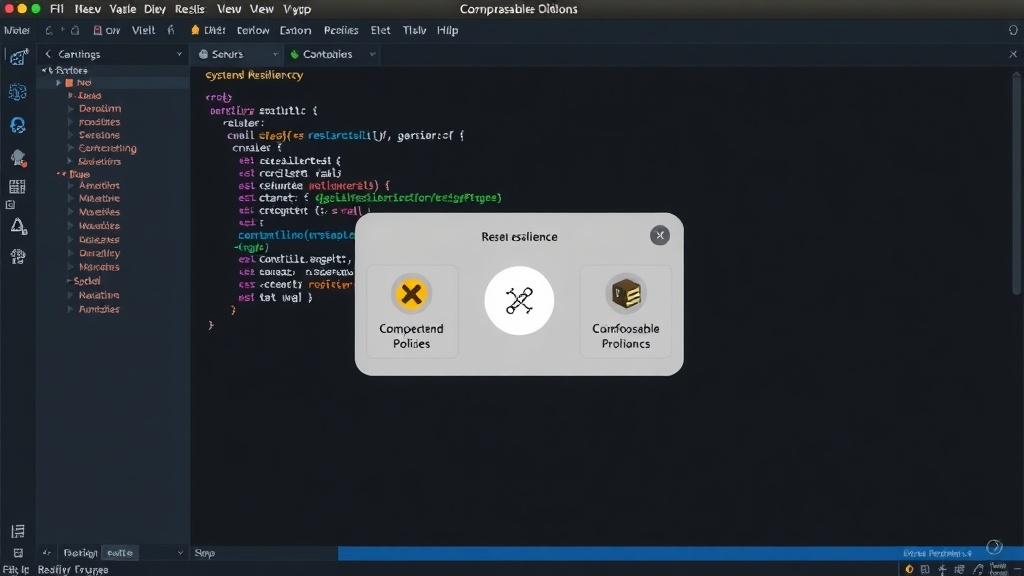Select the white circular link tool icon
The height and width of the screenshot is (576, 1024).
519,300
